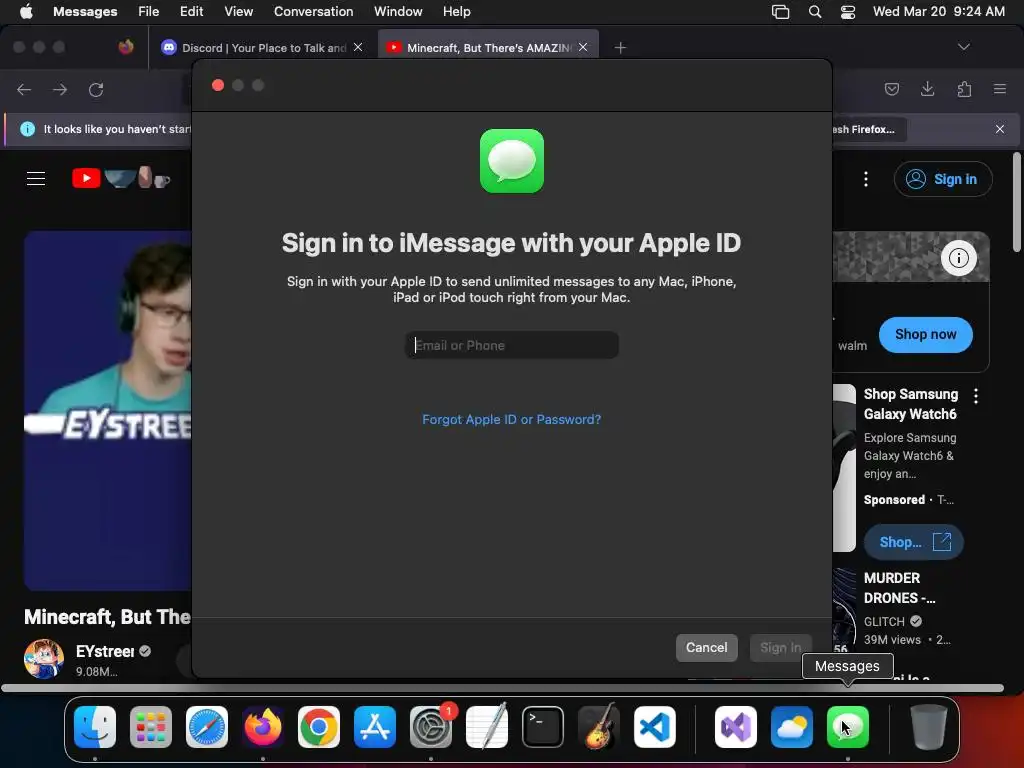The image size is (1024, 768).
Task: Open Firefox hamburger application menu
Action: 1000,89
